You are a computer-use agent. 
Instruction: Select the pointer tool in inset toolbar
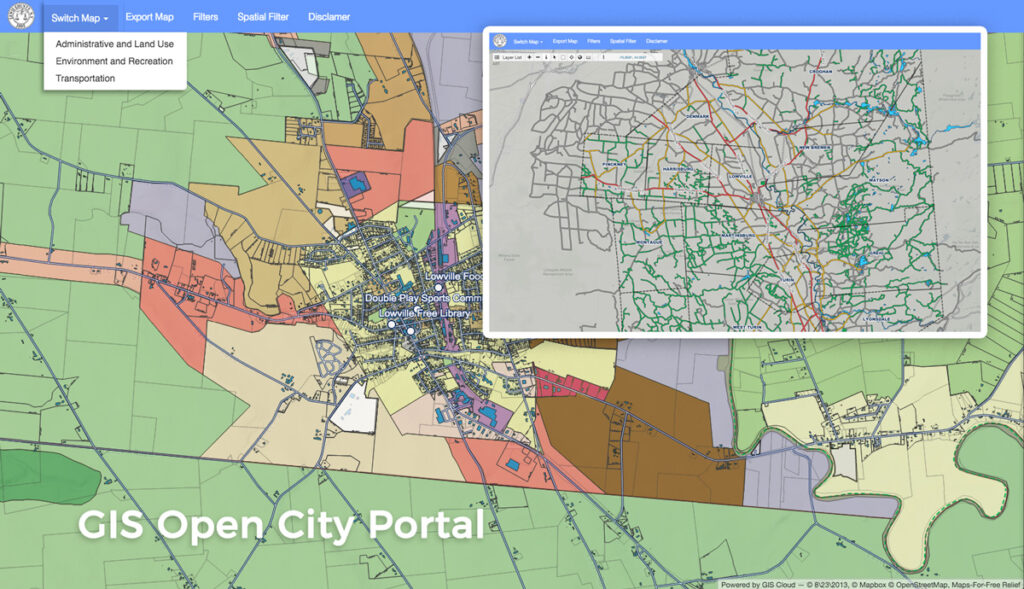pos(554,57)
